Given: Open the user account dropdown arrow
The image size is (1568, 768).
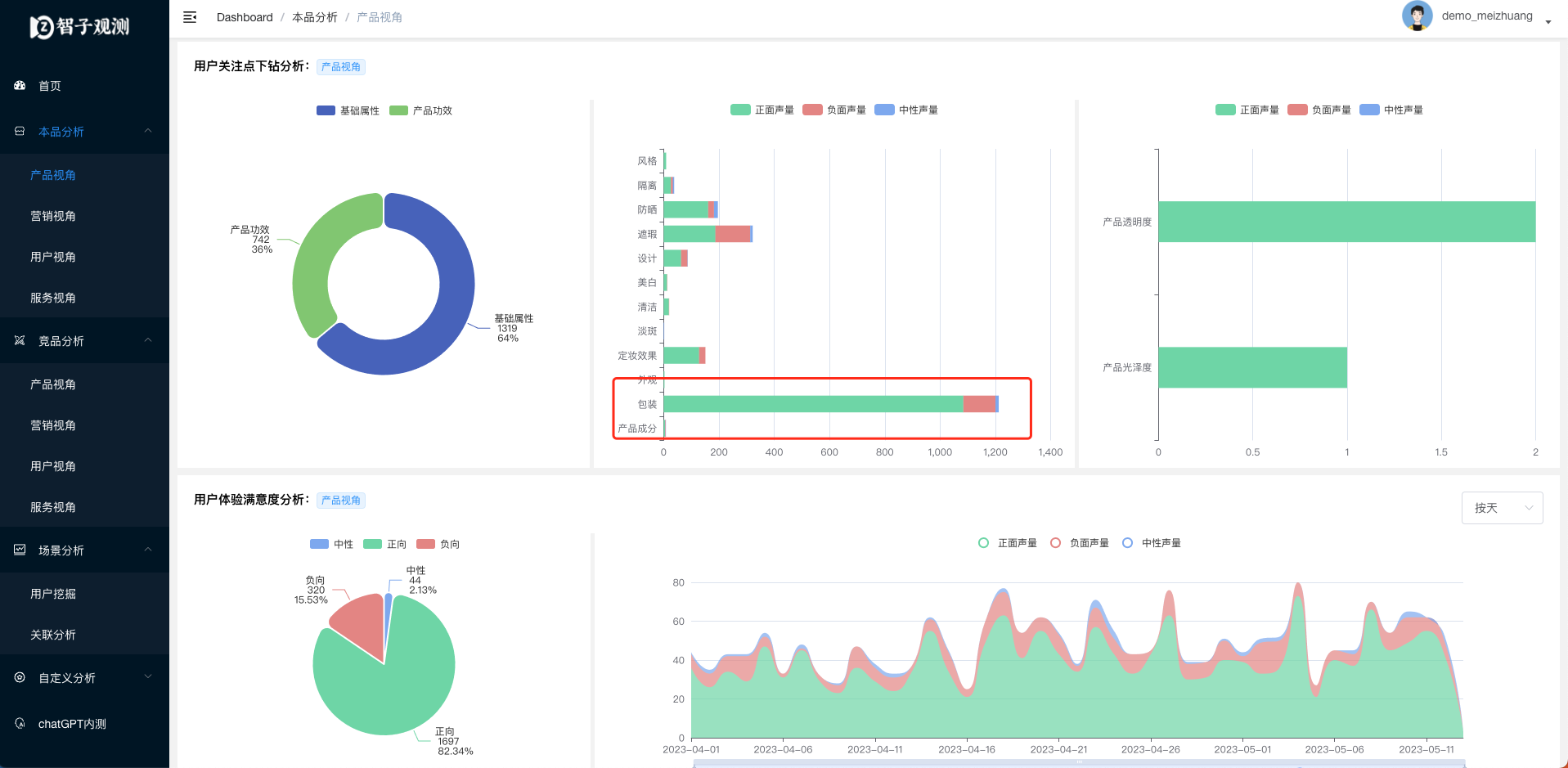Looking at the screenshot, I should pyautogui.click(x=1548, y=22).
